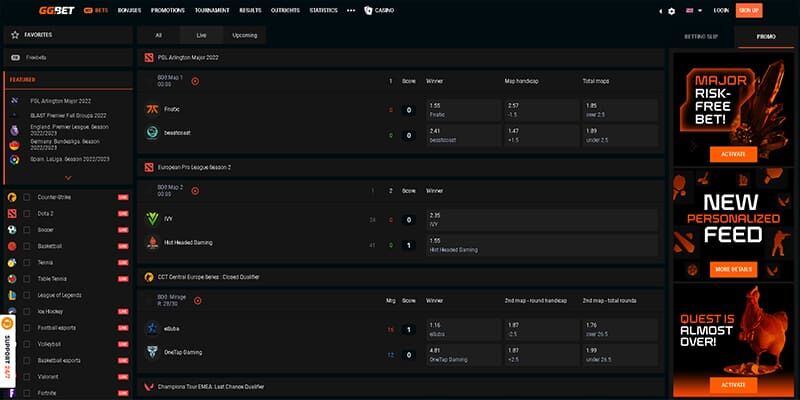The width and height of the screenshot is (800, 400).
Task: Click the Fnatic team logo
Action: click(153, 109)
